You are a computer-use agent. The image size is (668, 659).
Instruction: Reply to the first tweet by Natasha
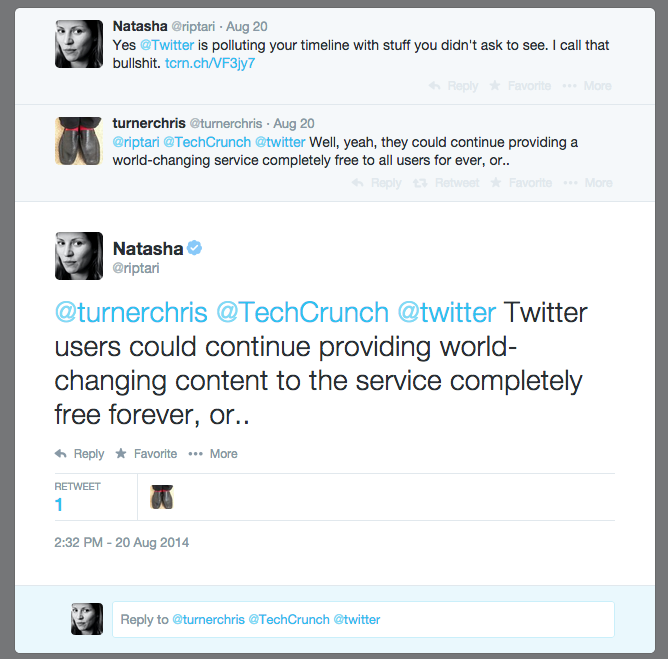click(x=453, y=86)
